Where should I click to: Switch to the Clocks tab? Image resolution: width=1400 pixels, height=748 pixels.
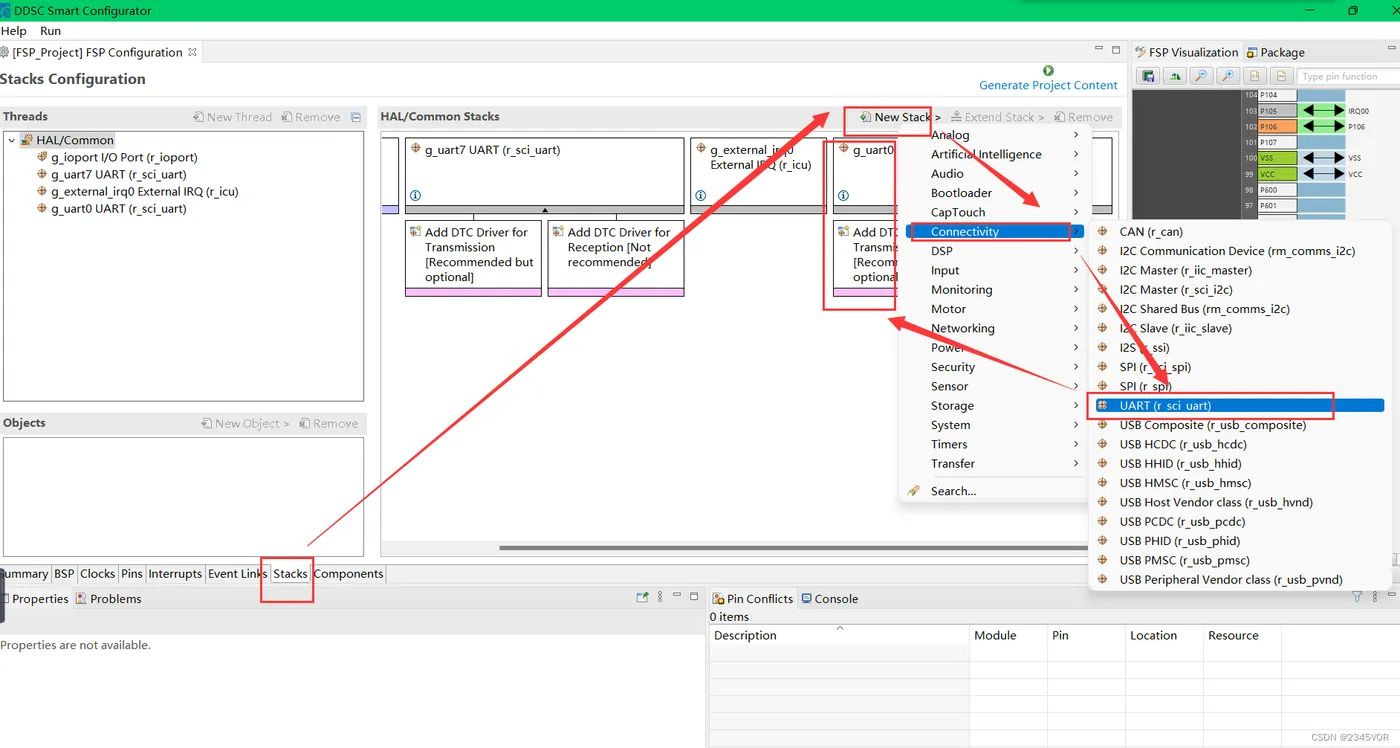pos(98,574)
